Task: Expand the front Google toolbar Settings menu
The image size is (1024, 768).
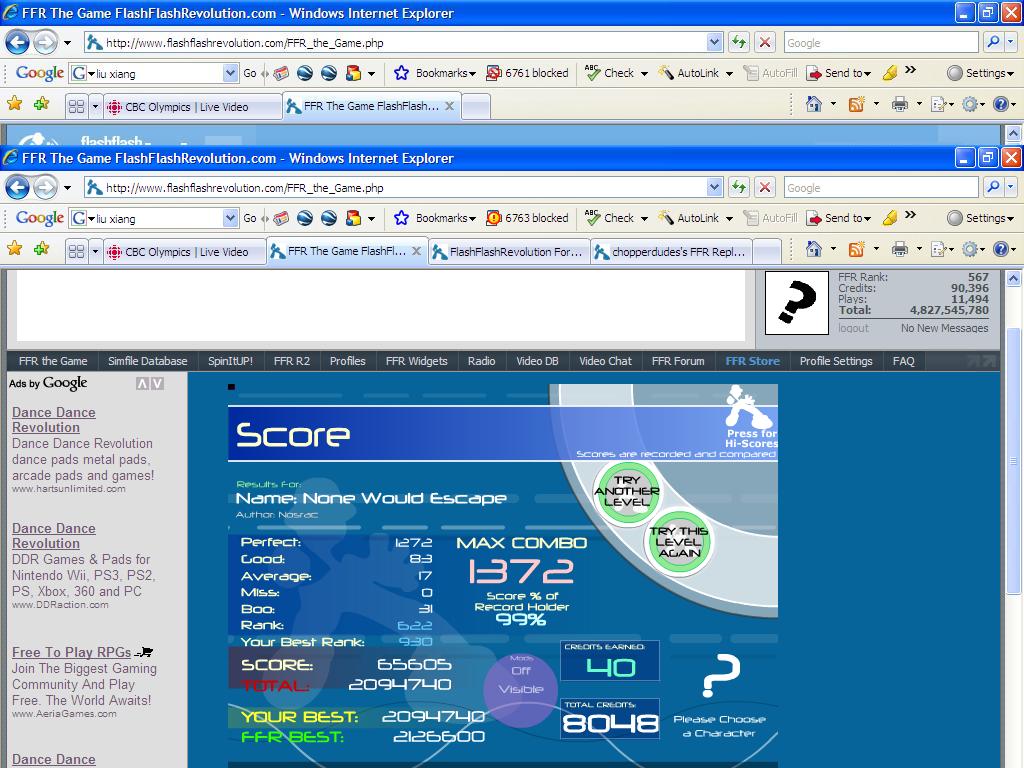Action: (980, 218)
